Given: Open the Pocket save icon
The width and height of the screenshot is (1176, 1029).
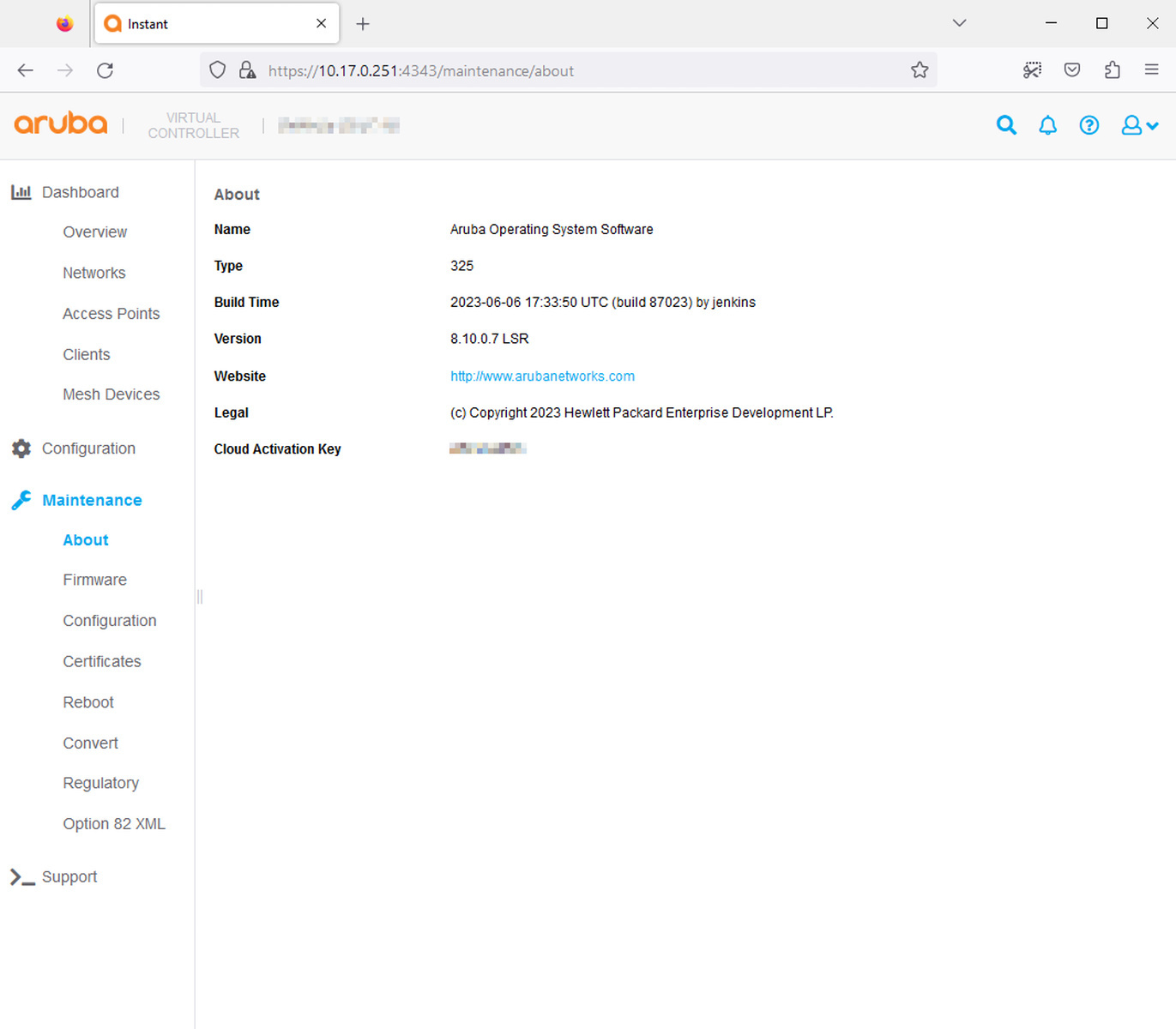Looking at the screenshot, I should pos(1072,70).
